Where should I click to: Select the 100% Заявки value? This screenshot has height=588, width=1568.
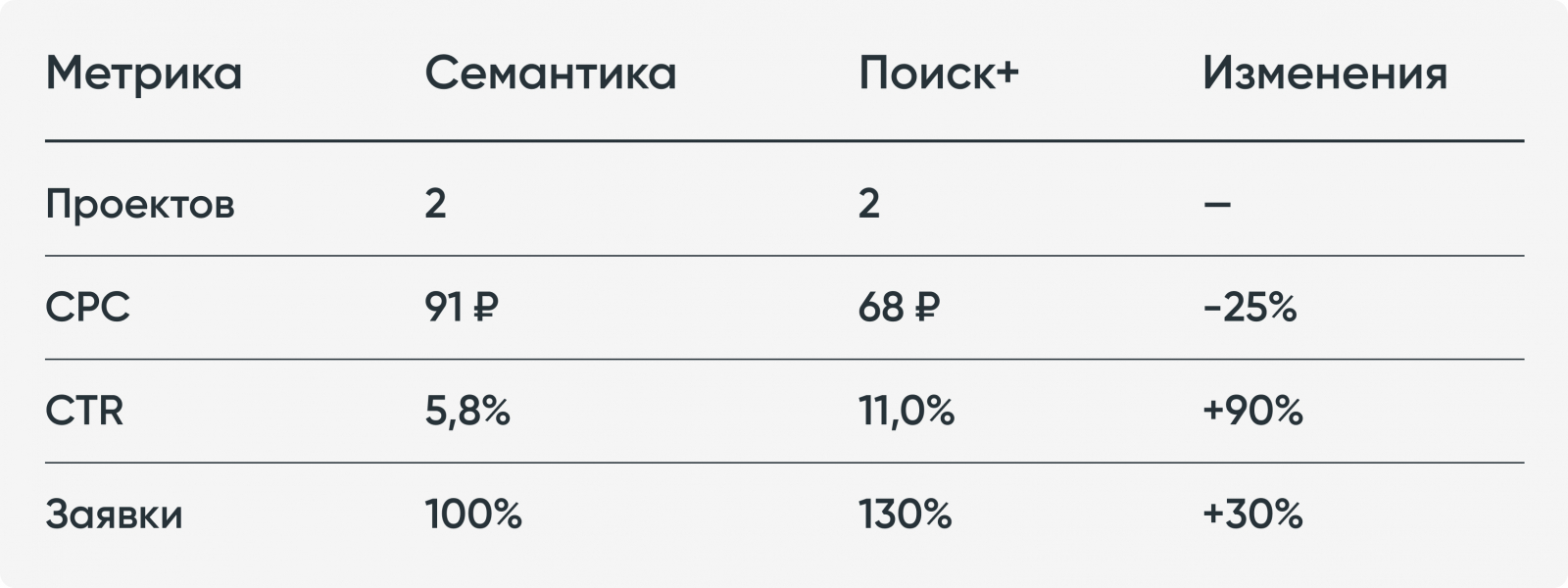(472, 514)
